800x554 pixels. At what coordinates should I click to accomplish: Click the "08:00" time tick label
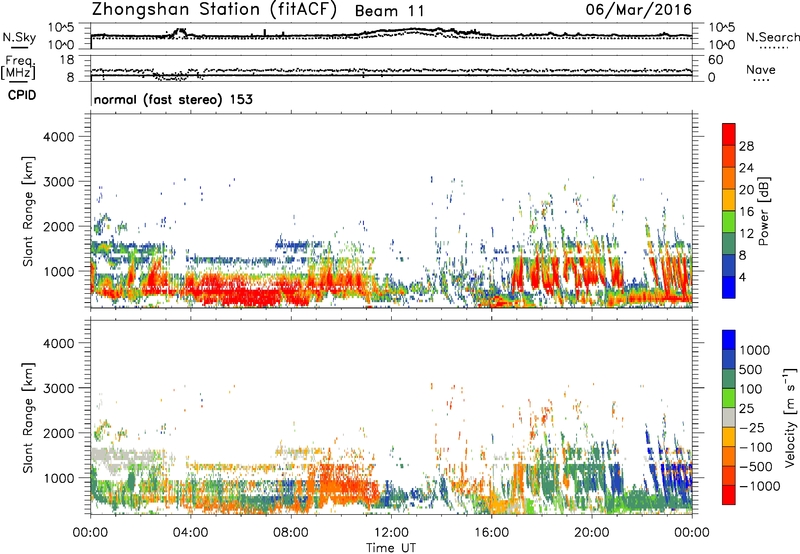tap(290, 533)
